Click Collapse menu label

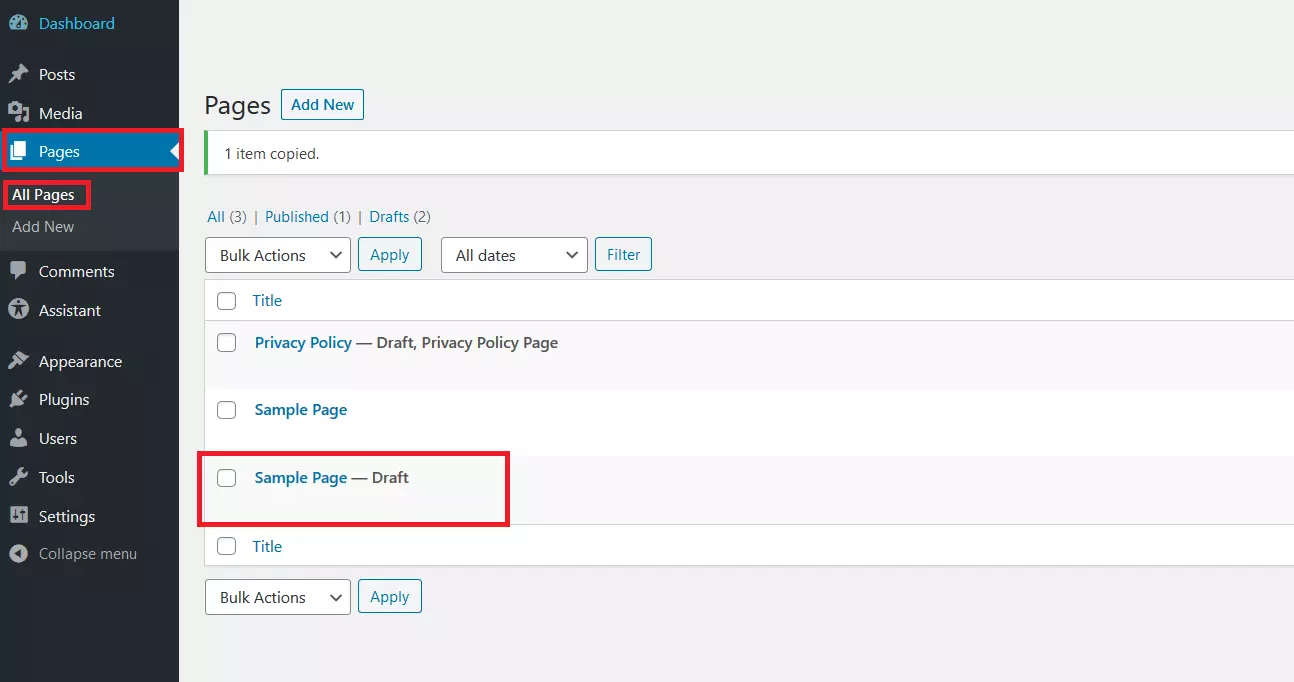tap(88, 553)
